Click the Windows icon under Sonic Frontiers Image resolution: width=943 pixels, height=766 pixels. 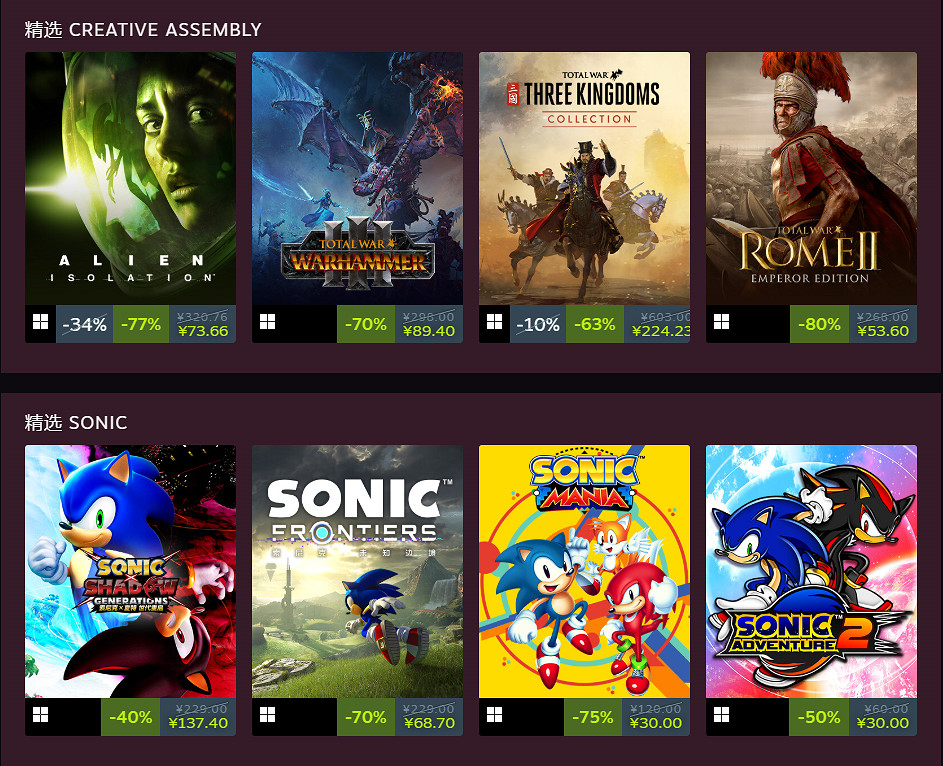click(267, 715)
